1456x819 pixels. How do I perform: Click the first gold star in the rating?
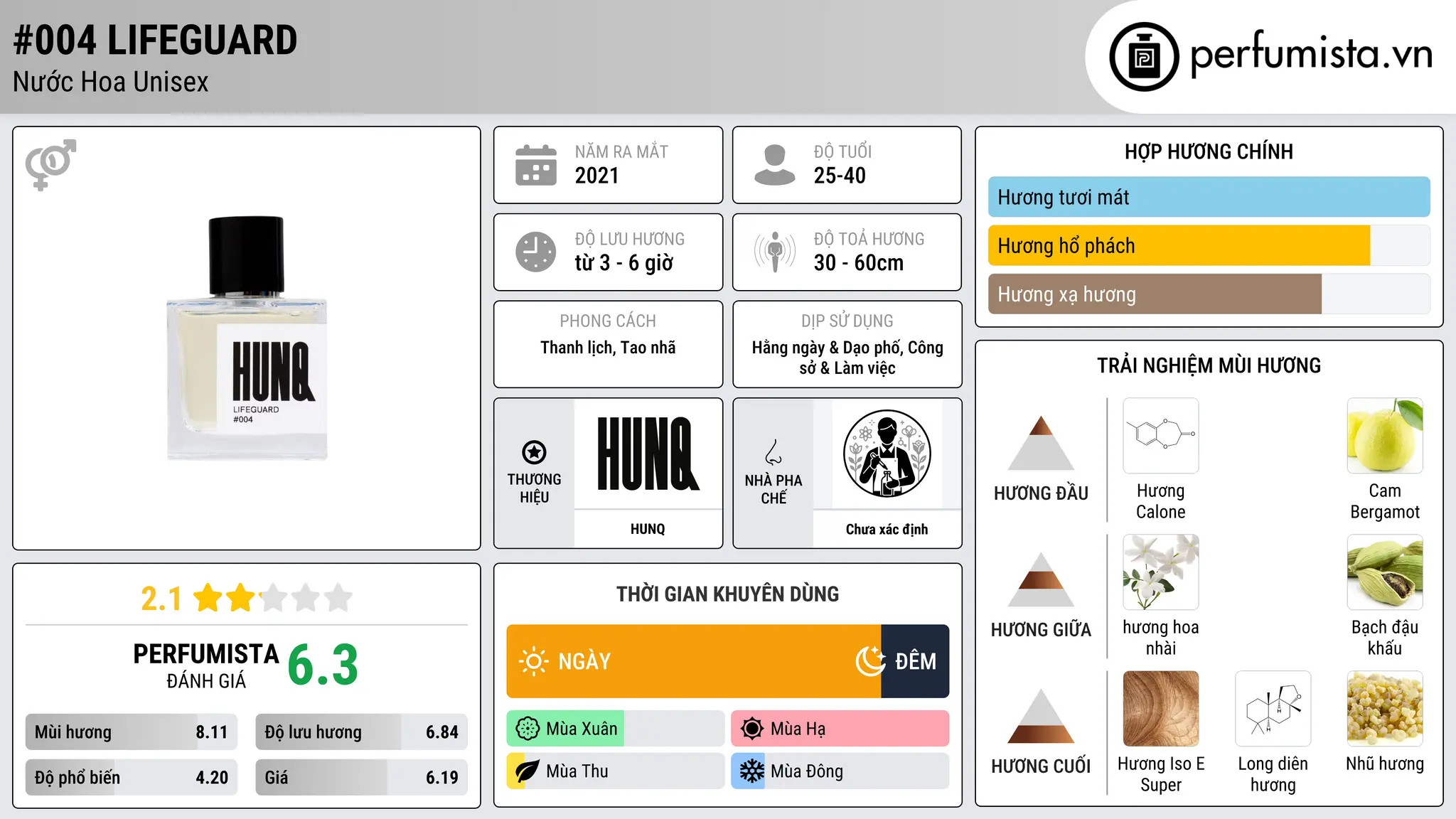208,598
